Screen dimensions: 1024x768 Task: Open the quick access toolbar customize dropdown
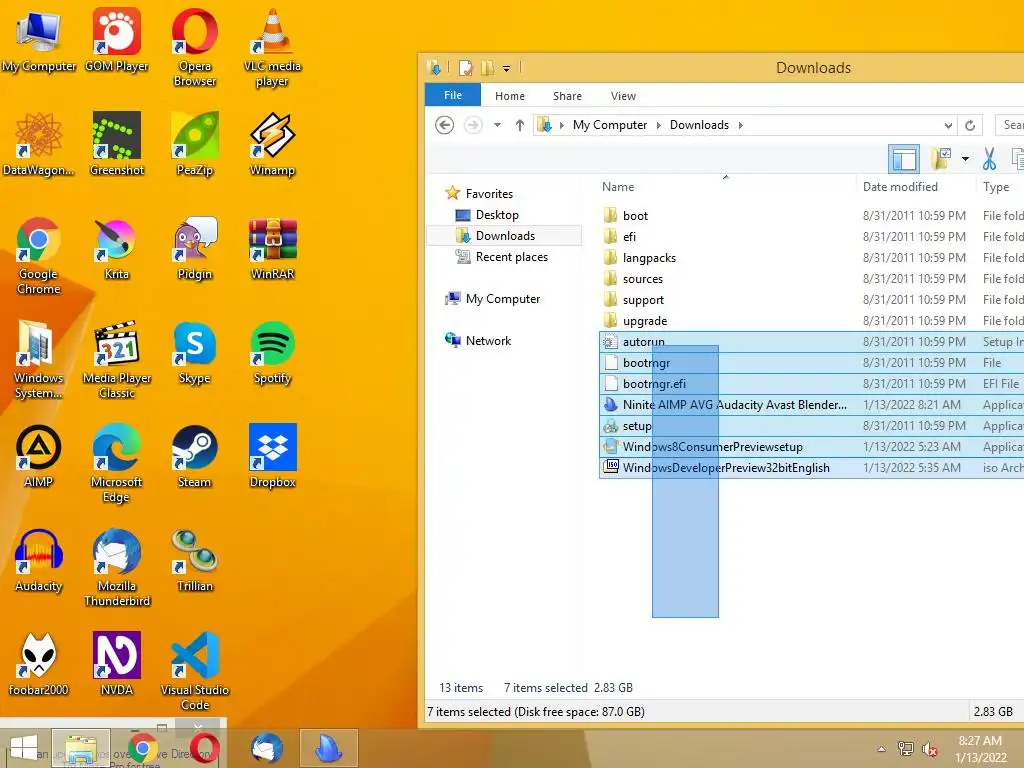pos(506,68)
